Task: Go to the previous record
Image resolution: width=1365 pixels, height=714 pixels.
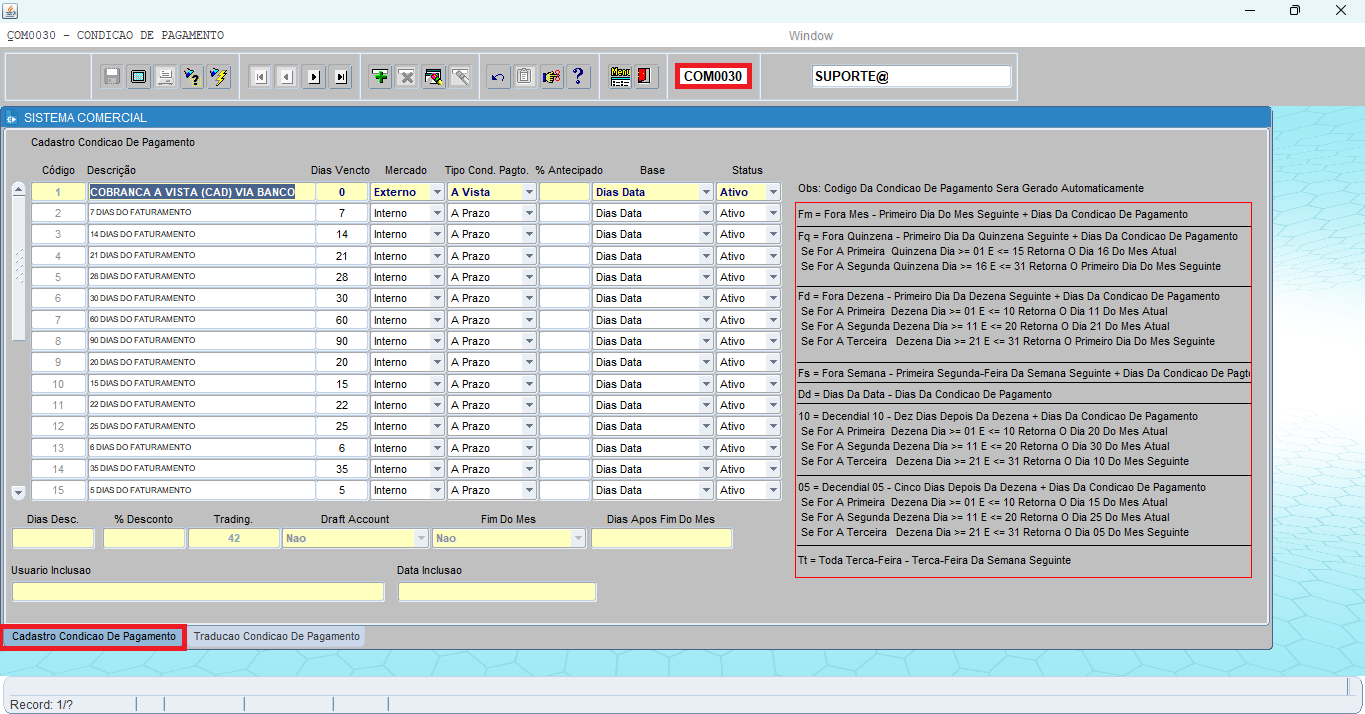Action: click(x=287, y=76)
